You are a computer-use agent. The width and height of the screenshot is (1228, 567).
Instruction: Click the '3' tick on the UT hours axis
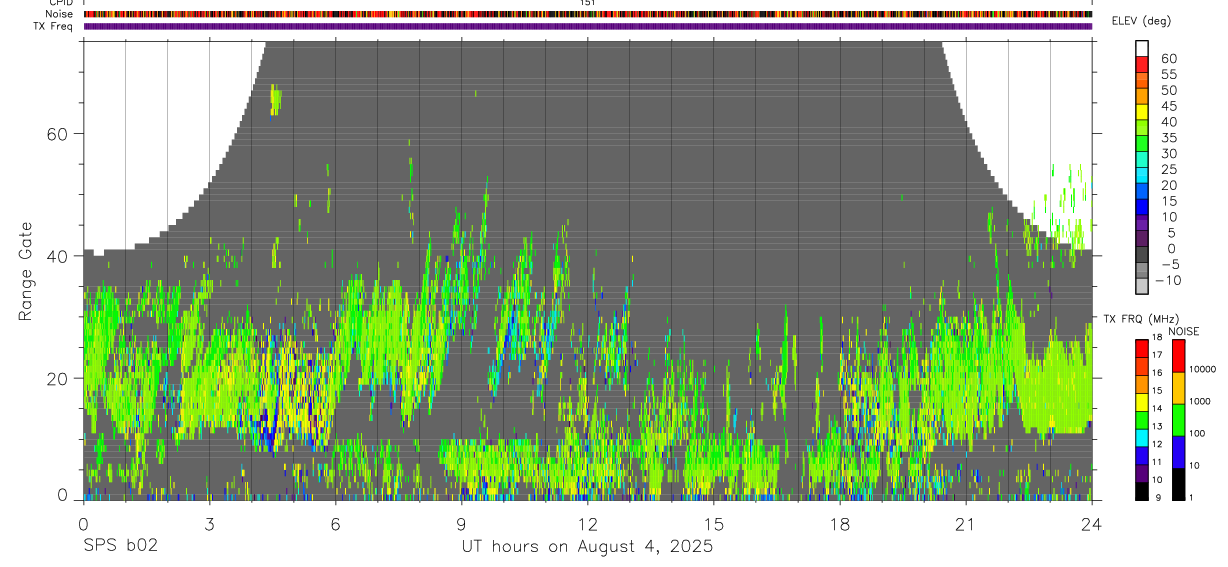point(209,524)
